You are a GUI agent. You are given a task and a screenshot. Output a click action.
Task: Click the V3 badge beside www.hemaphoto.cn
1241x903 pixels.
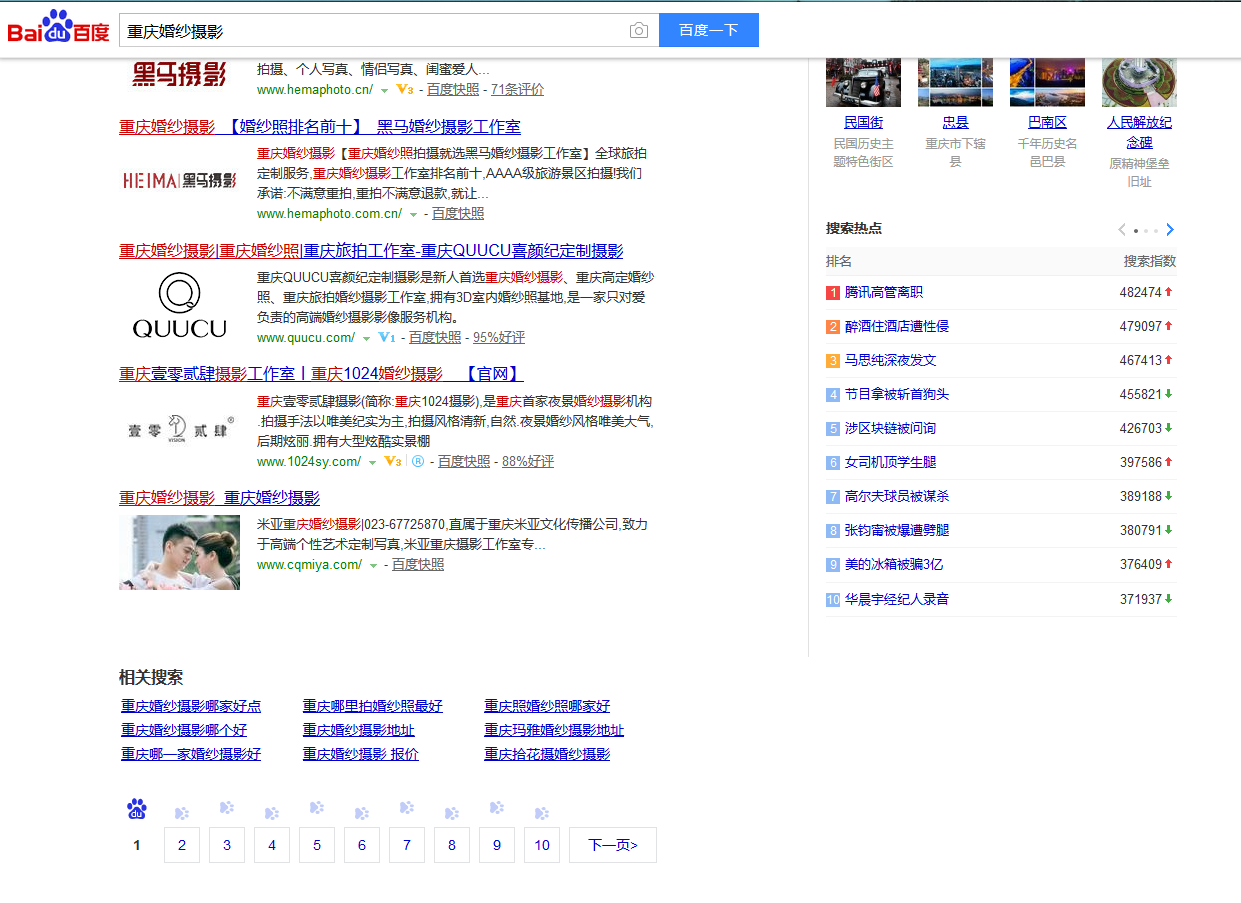(405, 89)
